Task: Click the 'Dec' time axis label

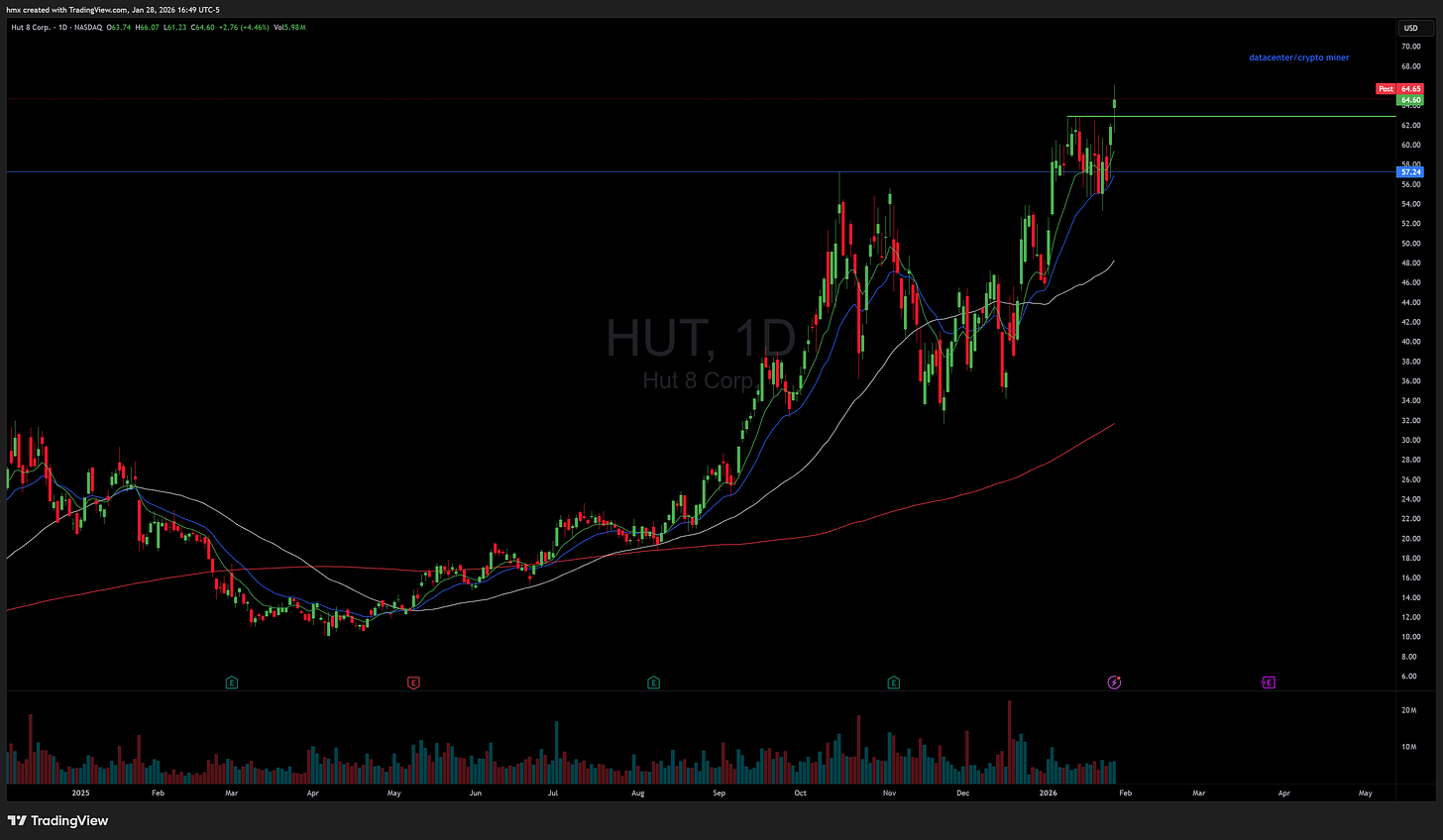Action: pyautogui.click(x=962, y=793)
